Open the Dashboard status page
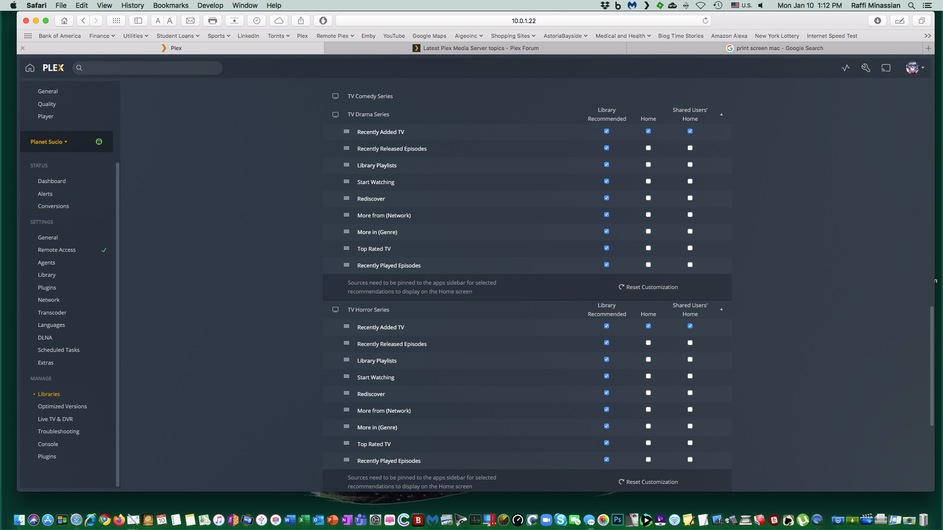The width and height of the screenshot is (943, 530). 52,181
